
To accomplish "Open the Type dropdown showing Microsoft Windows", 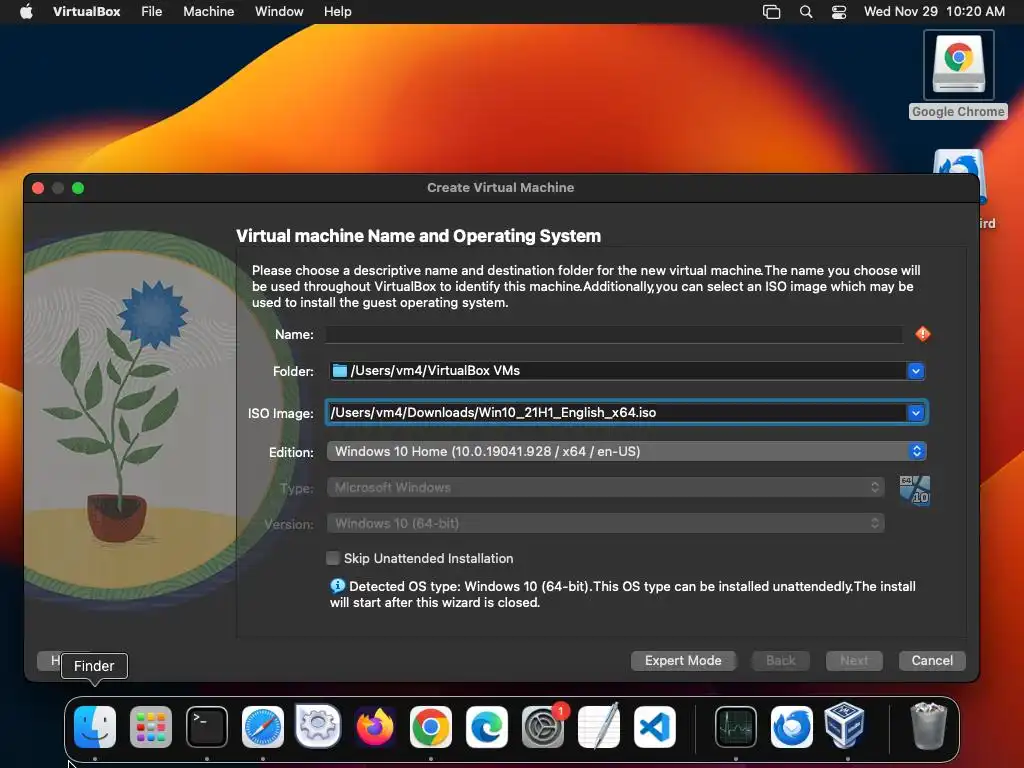I will coord(605,487).
